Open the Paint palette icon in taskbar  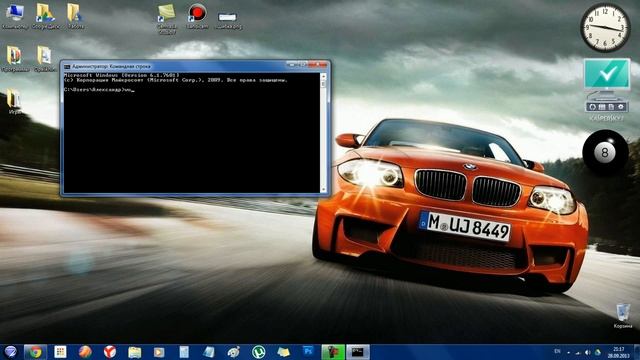[x=233, y=352]
